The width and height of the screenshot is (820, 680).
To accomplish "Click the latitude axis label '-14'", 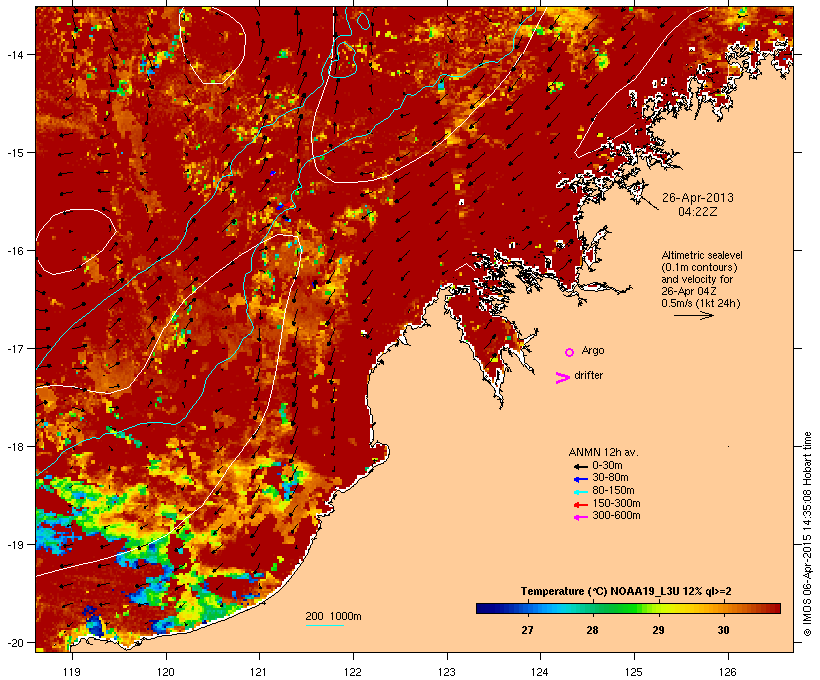I will coord(14,54).
